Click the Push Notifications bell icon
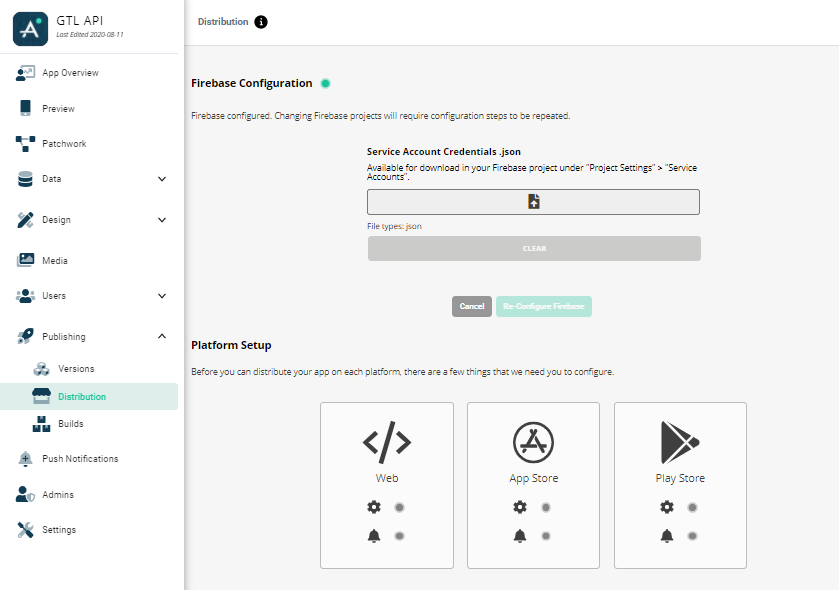This screenshot has height=590, width=839. pyautogui.click(x=25, y=459)
